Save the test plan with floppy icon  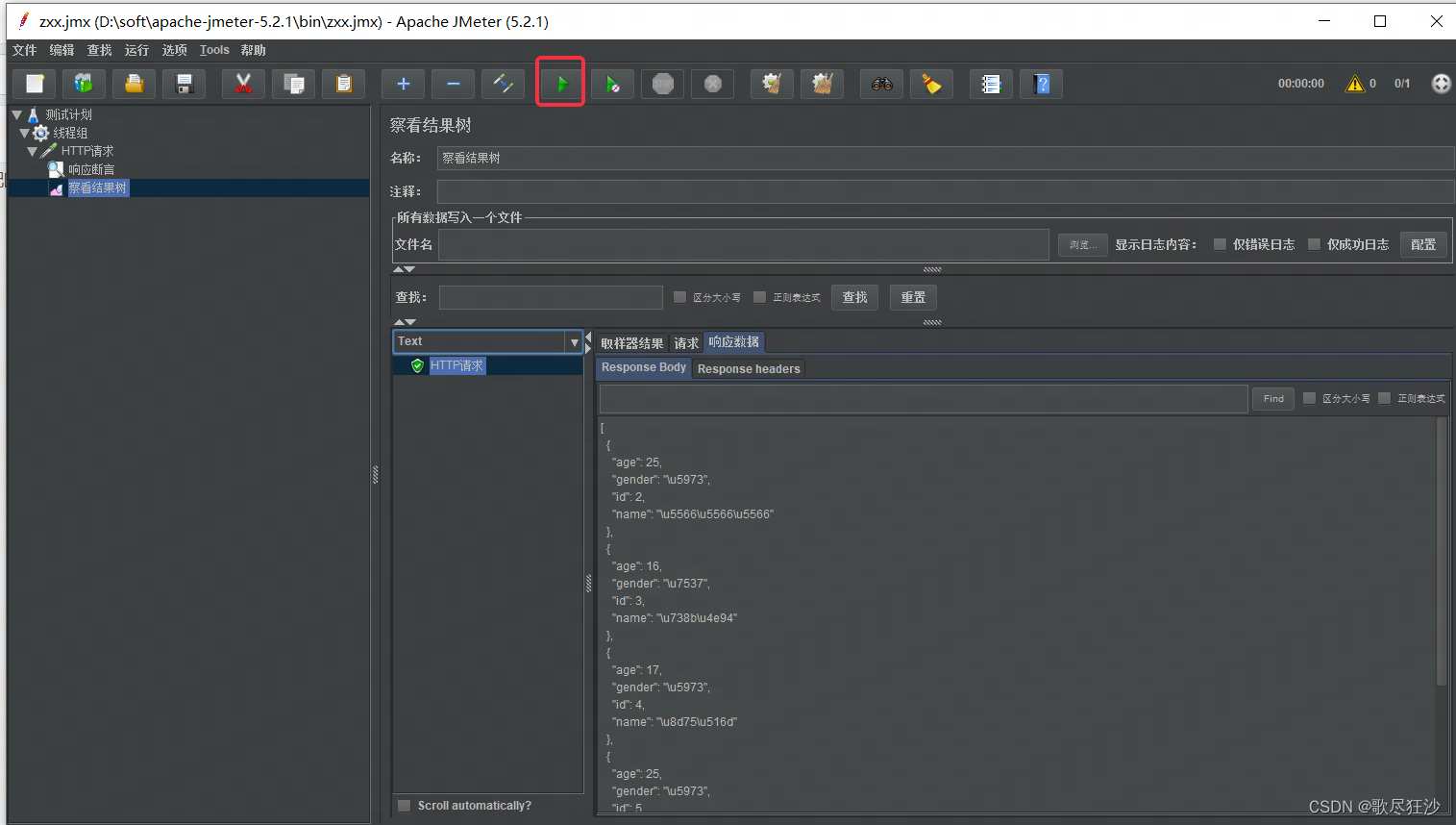pyautogui.click(x=184, y=84)
